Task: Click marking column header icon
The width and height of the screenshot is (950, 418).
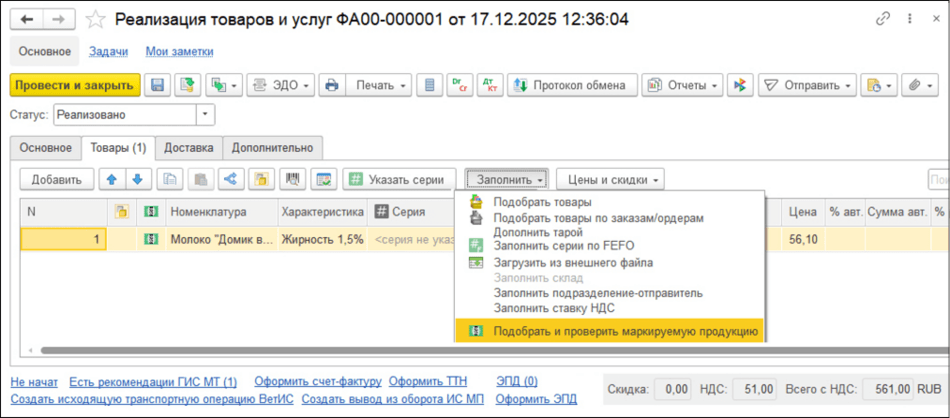Action: point(149,211)
